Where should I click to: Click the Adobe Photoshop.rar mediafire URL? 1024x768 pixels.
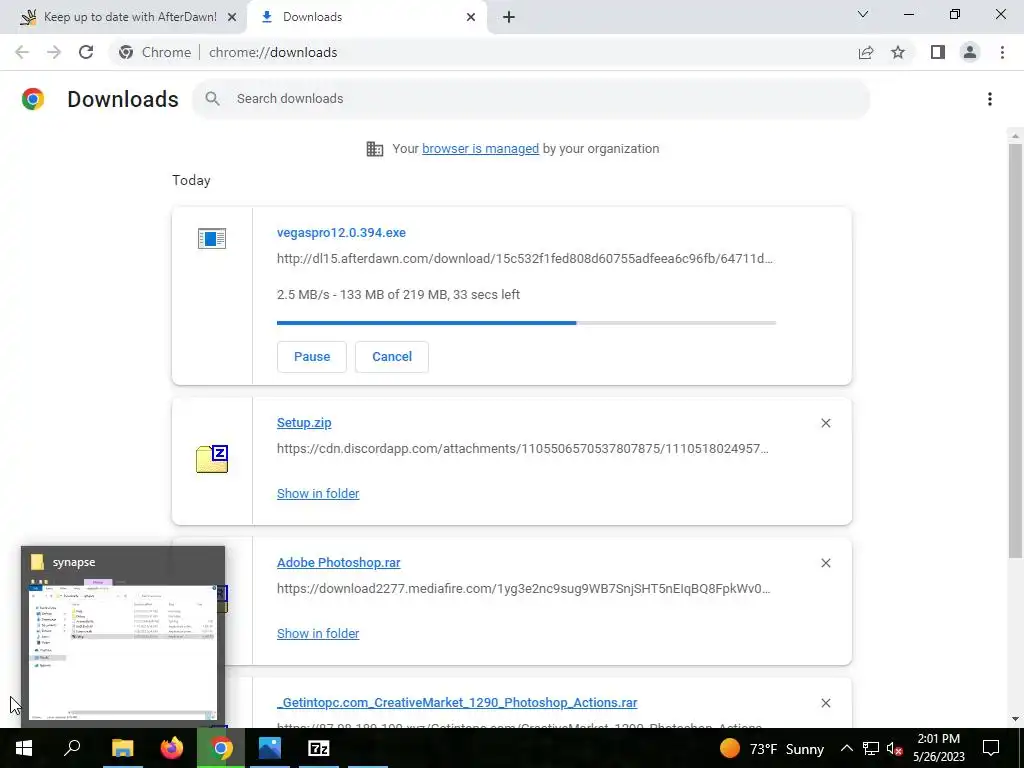point(524,588)
